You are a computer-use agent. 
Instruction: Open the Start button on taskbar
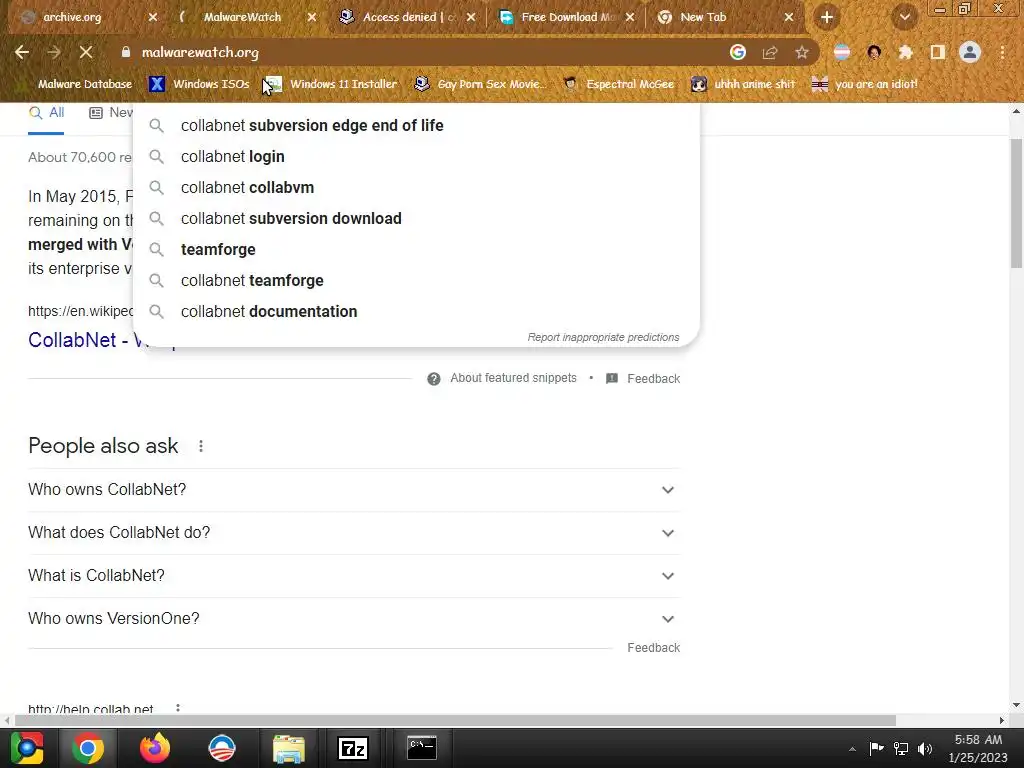pyautogui.click(x=27, y=748)
